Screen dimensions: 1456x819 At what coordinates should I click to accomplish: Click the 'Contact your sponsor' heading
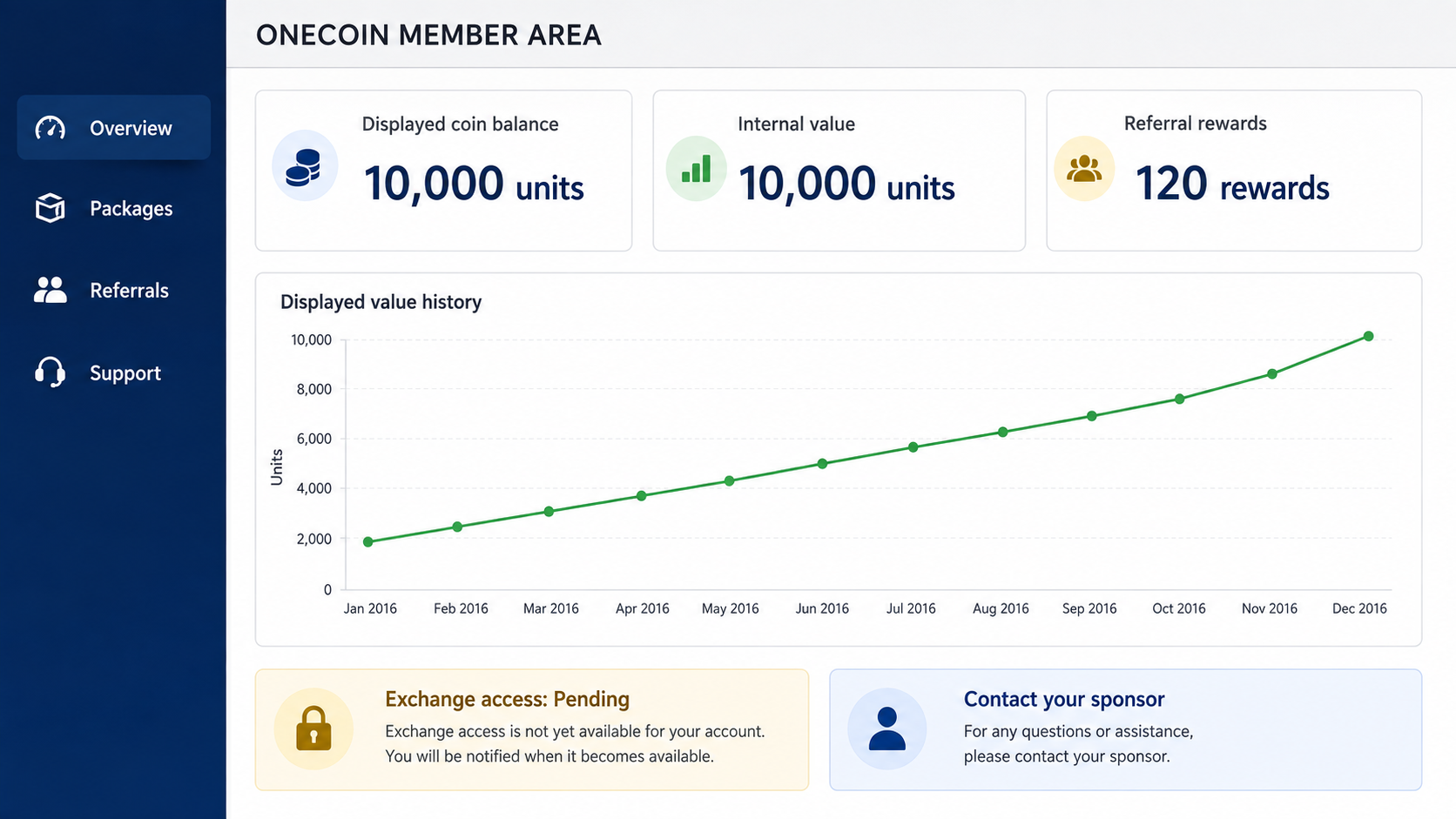pos(1063,699)
